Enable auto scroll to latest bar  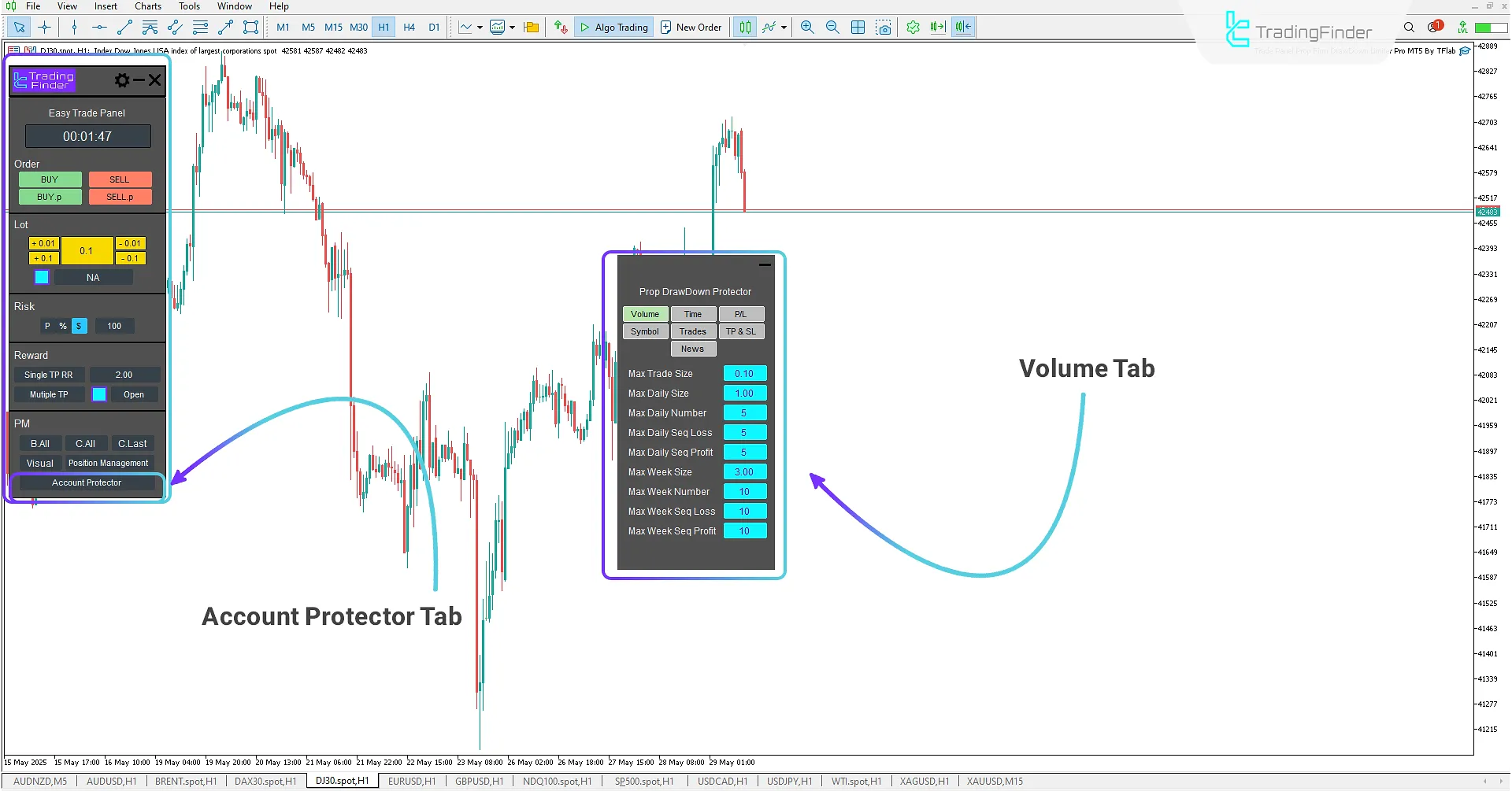point(937,27)
